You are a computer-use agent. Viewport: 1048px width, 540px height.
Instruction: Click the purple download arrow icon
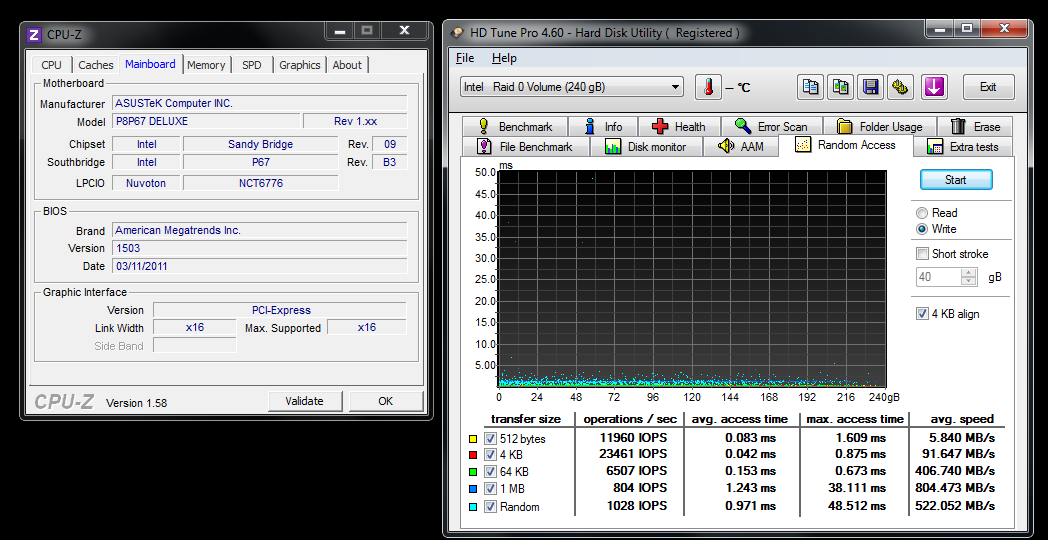(x=934, y=87)
